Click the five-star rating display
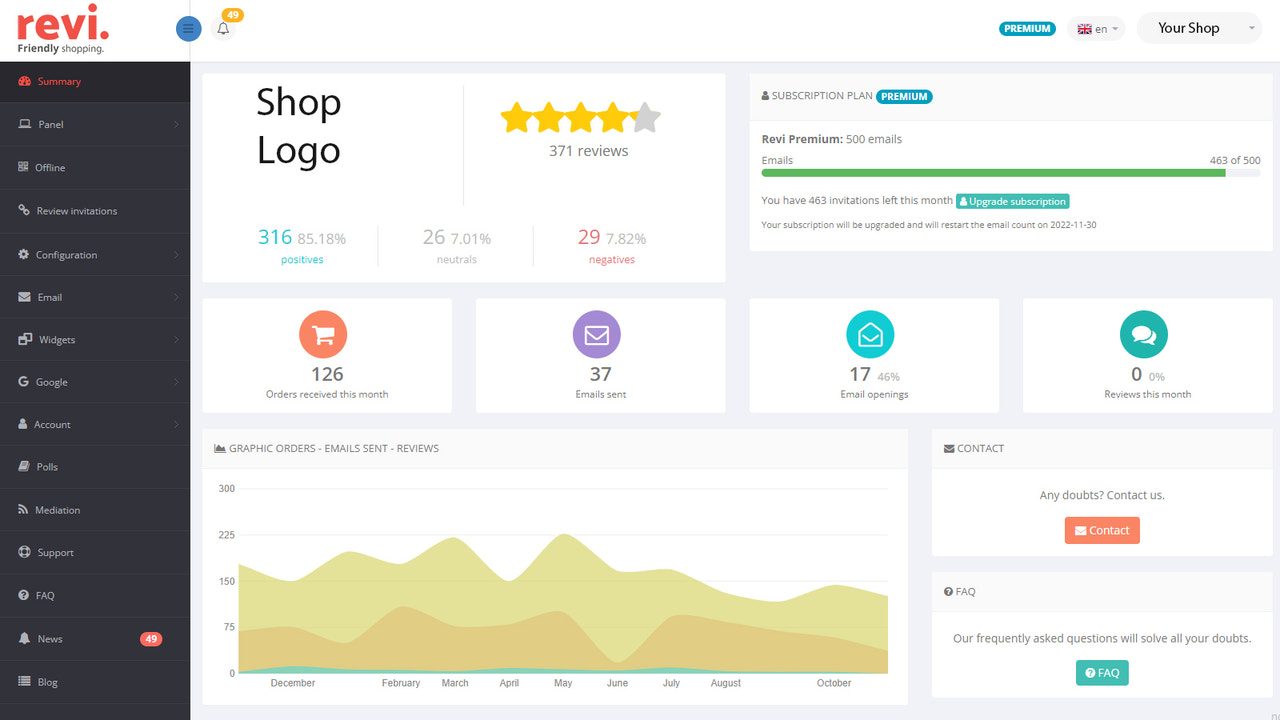The height and width of the screenshot is (720, 1280). coord(581,118)
